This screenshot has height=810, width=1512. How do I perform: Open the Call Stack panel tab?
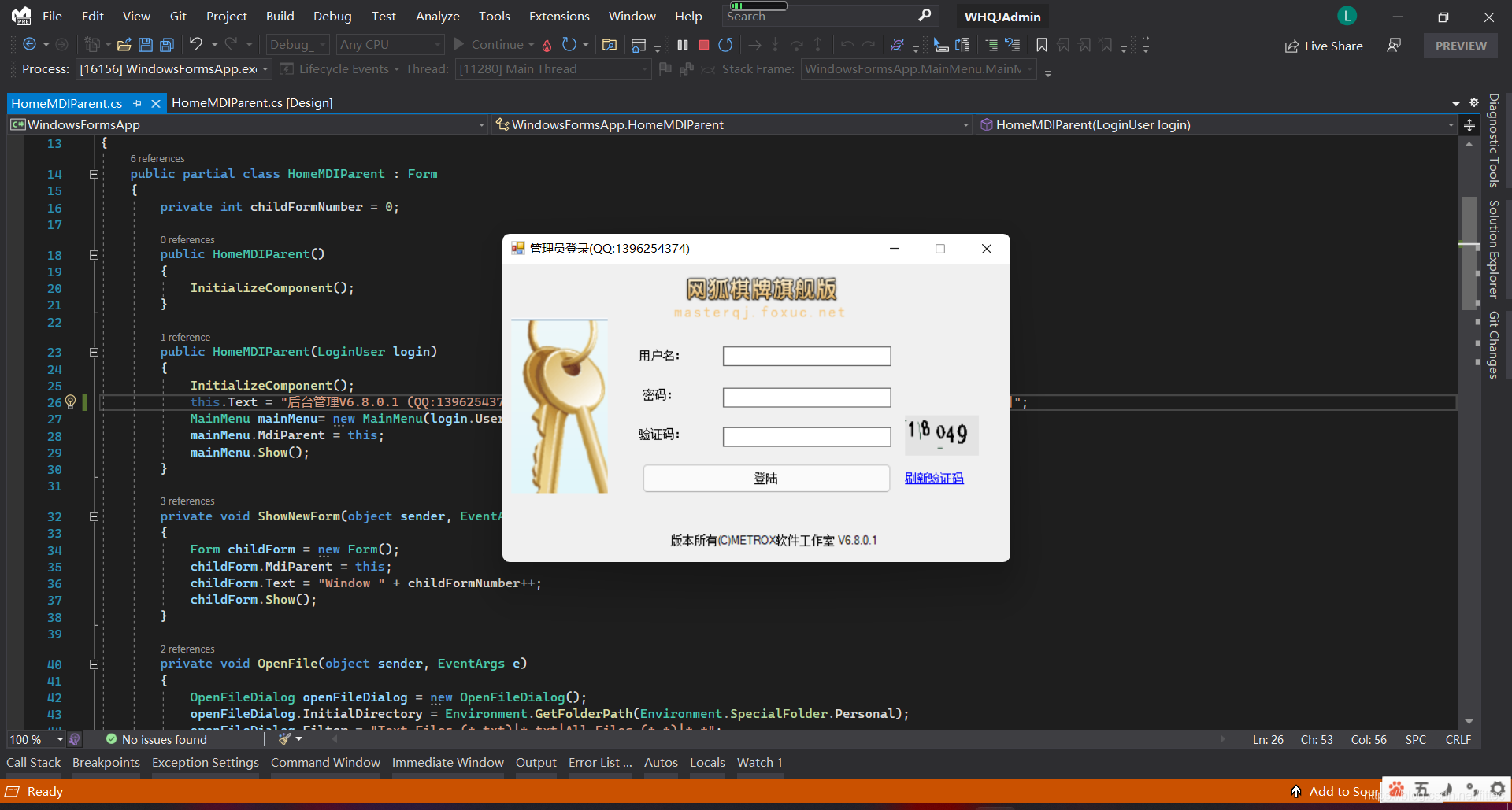click(x=33, y=762)
